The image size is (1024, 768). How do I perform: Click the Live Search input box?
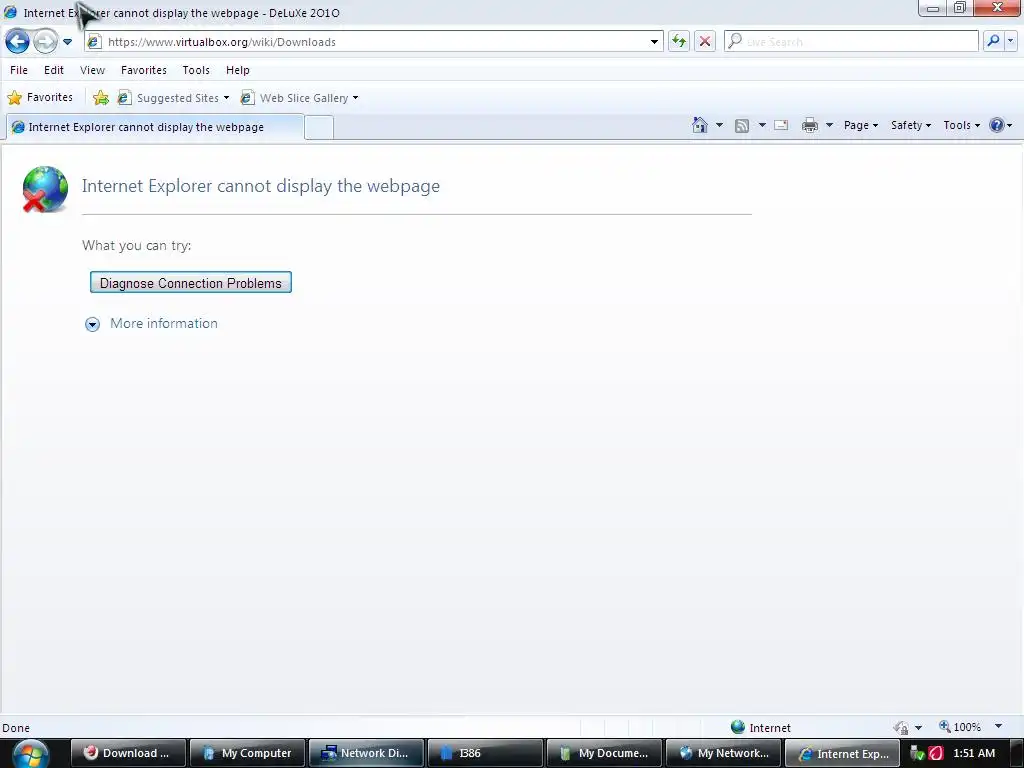(x=851, y=42)
